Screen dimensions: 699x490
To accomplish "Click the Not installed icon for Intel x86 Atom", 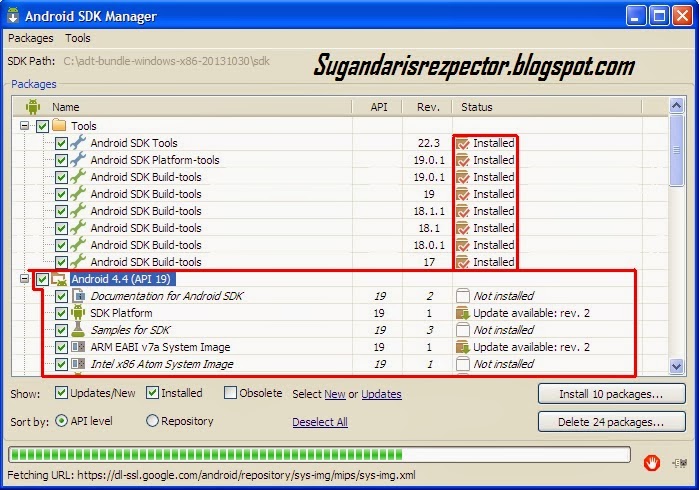I will coord(463,364).
